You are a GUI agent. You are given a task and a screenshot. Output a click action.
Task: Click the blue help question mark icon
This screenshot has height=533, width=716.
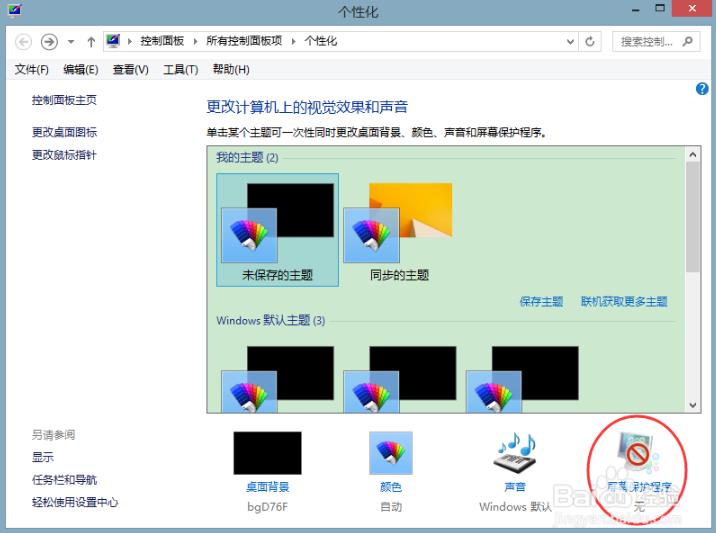[x=702, y=89]
